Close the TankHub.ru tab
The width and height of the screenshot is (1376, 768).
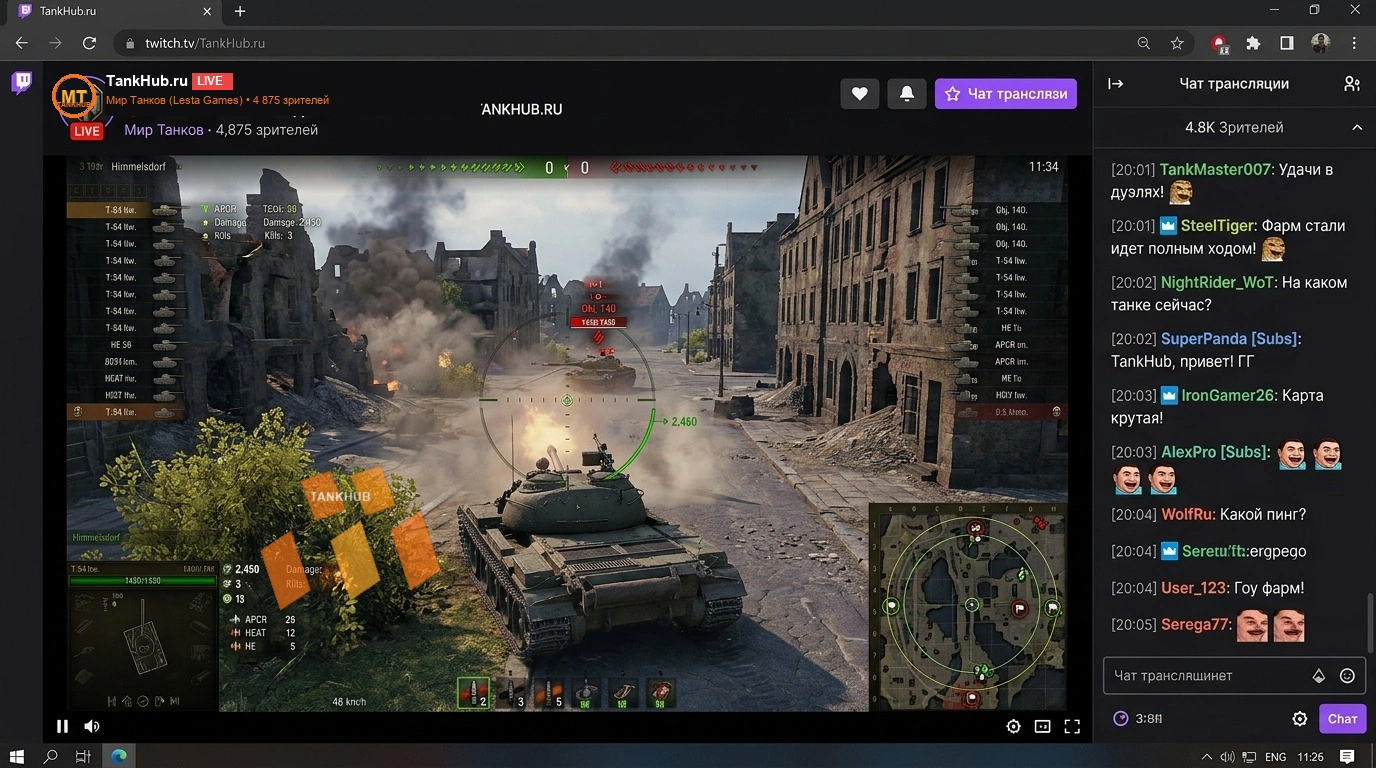pyautogui.click(x=207, y=12)
